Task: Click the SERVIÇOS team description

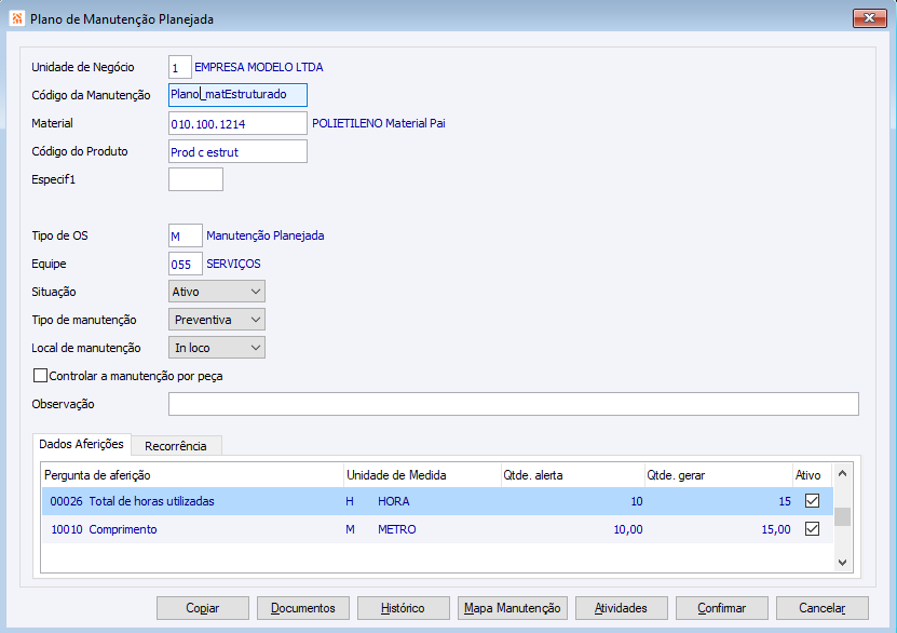Action: pyautogui.click(x=233, y=264)
